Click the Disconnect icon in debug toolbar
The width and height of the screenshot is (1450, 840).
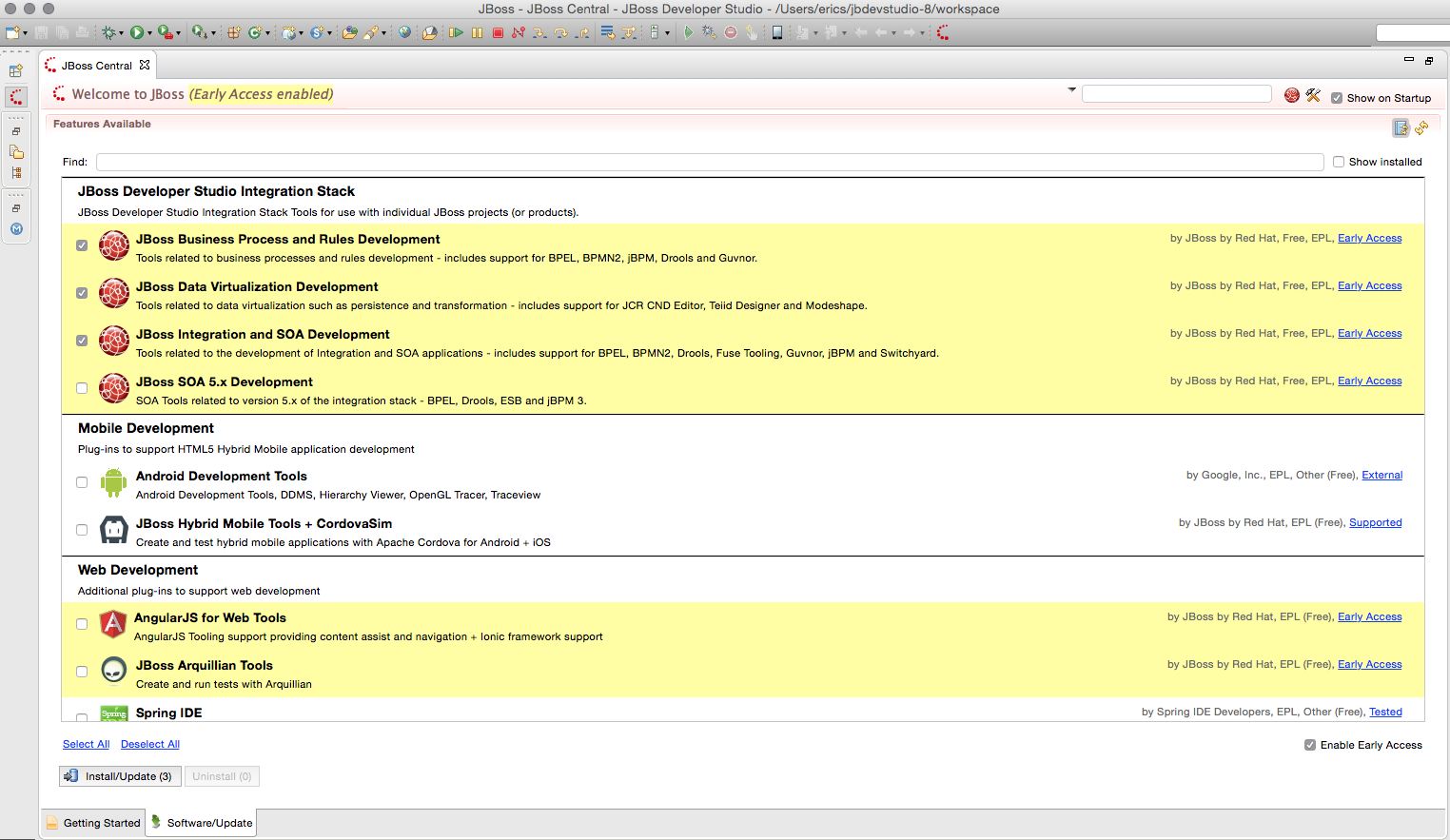tap(519, 32)
